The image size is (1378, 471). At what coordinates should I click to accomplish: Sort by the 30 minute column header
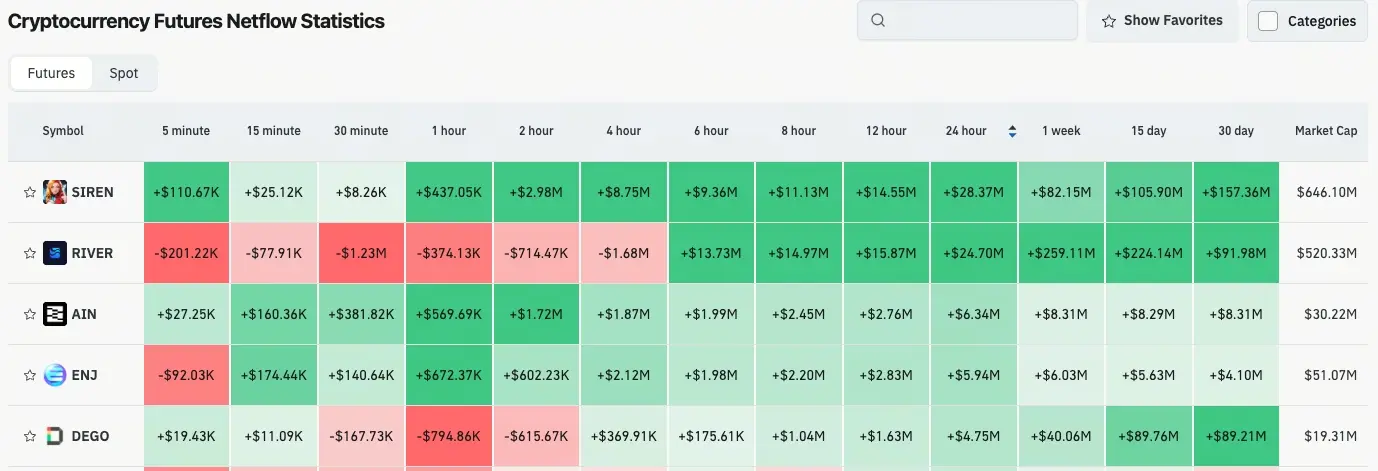tap(361, 131)
